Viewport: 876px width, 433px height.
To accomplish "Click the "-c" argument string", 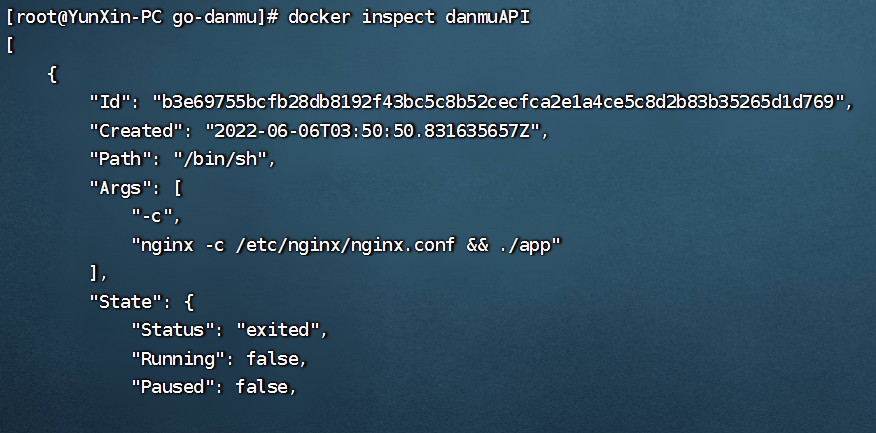I will [x=152, y=216].
